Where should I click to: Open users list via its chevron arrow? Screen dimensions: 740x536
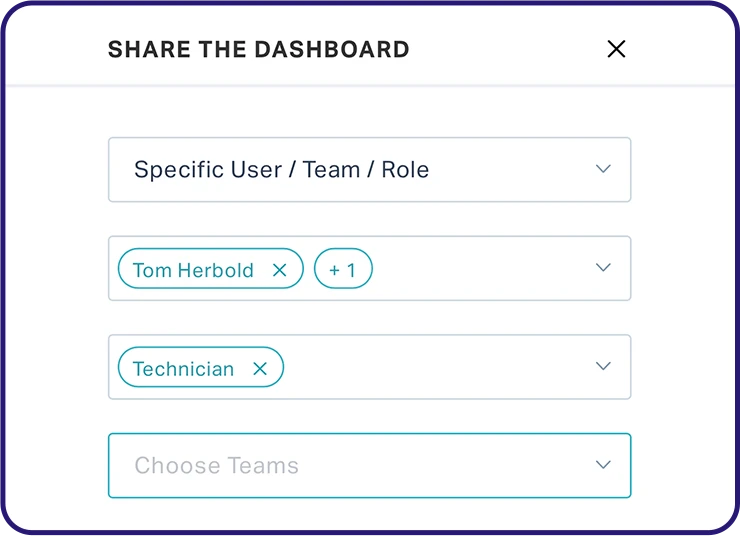point(603,268)
